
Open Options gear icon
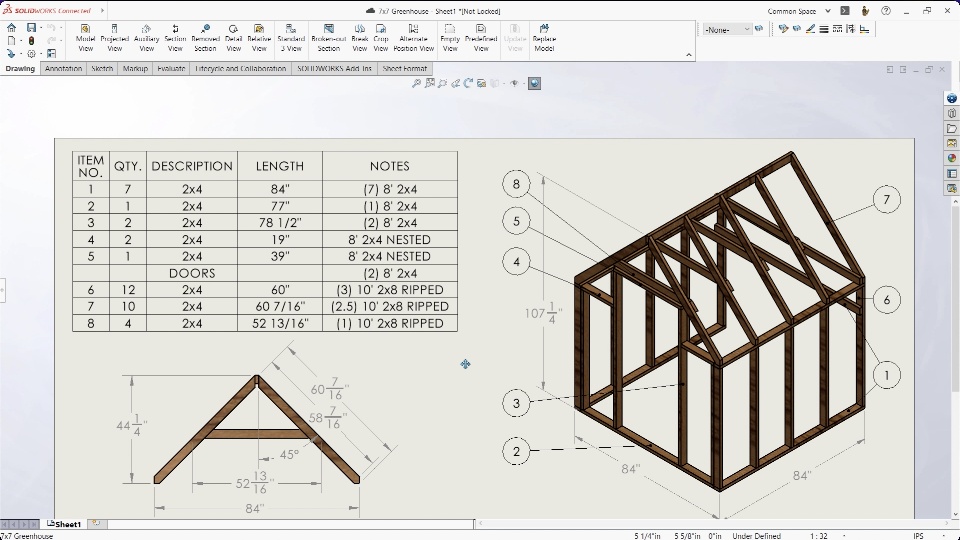pyautogui.click(x=31, y=54)
